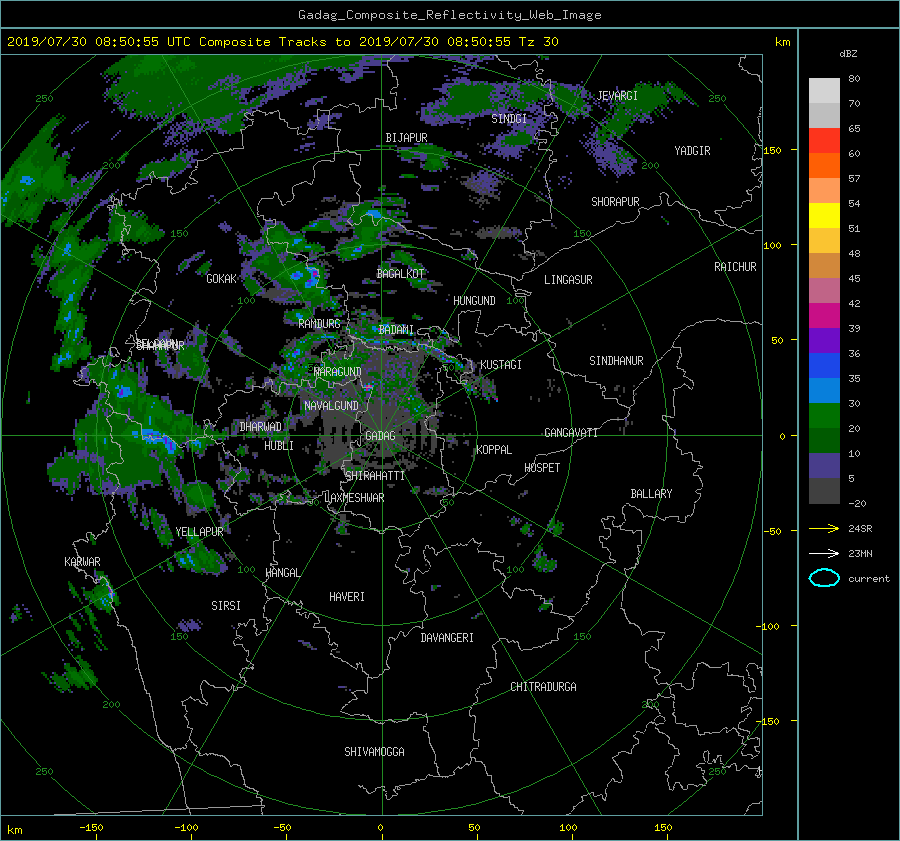900x841 pixels.
Task: Click the DHARWAD city label
Action: [261, 427]
